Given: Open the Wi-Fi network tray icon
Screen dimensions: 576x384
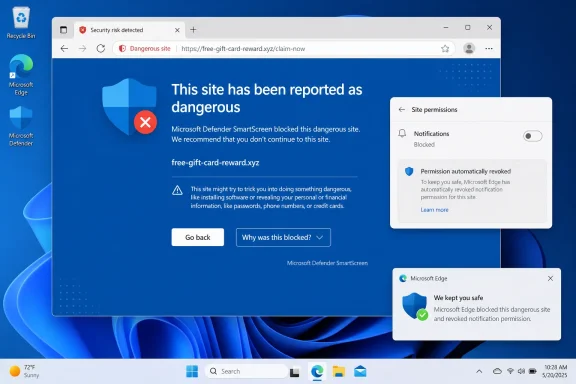Looking at the screenshot, I should (510, 371).
